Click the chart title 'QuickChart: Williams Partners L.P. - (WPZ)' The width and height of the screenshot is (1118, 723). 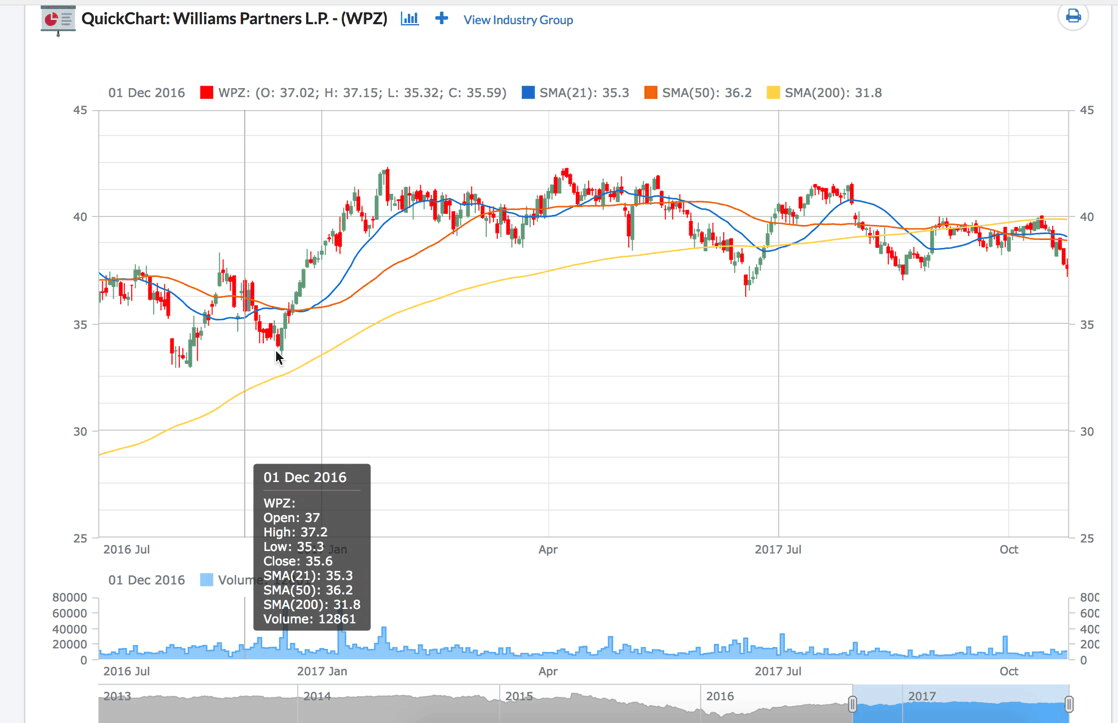pyautogui.click(x=235, y=19)
